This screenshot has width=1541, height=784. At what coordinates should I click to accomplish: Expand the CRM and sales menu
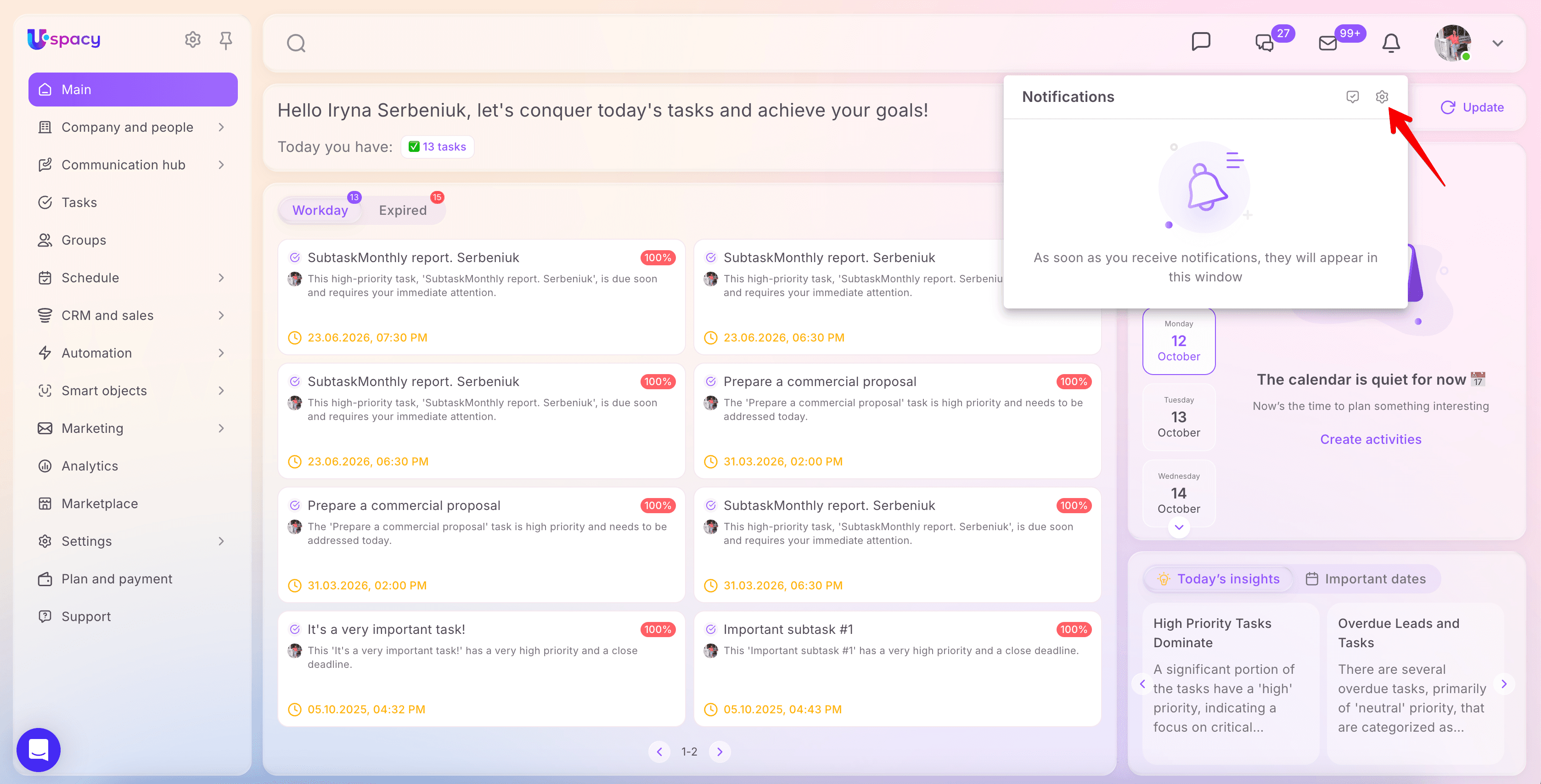coord(133,315)
